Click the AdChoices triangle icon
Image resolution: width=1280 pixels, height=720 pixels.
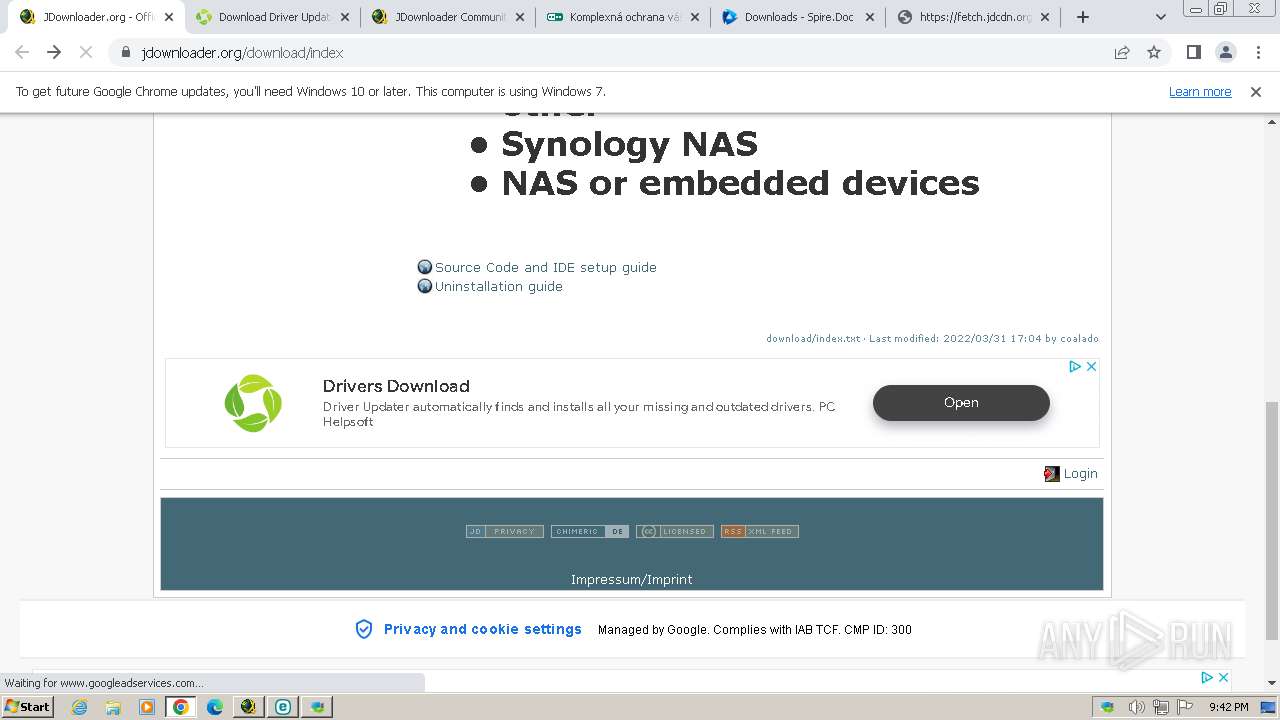pyautogui.click(x=1075, y=367)
